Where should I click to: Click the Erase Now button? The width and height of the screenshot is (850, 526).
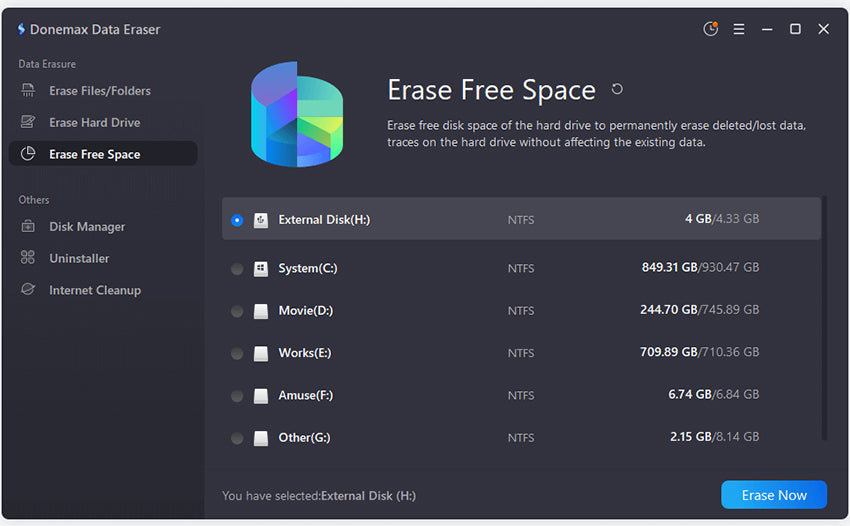pos(774,495)
